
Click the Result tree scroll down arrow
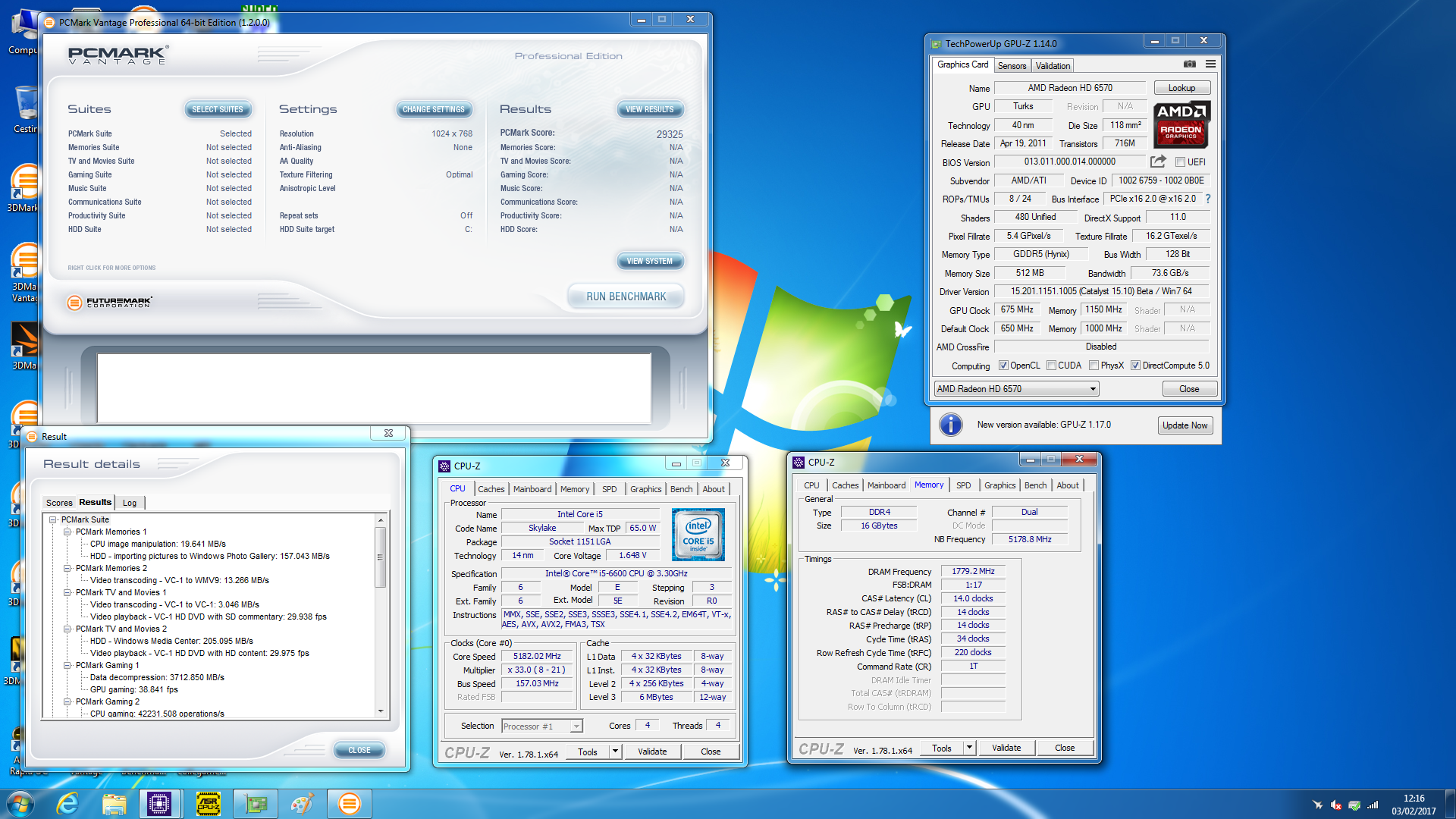[x=381, y=712]
